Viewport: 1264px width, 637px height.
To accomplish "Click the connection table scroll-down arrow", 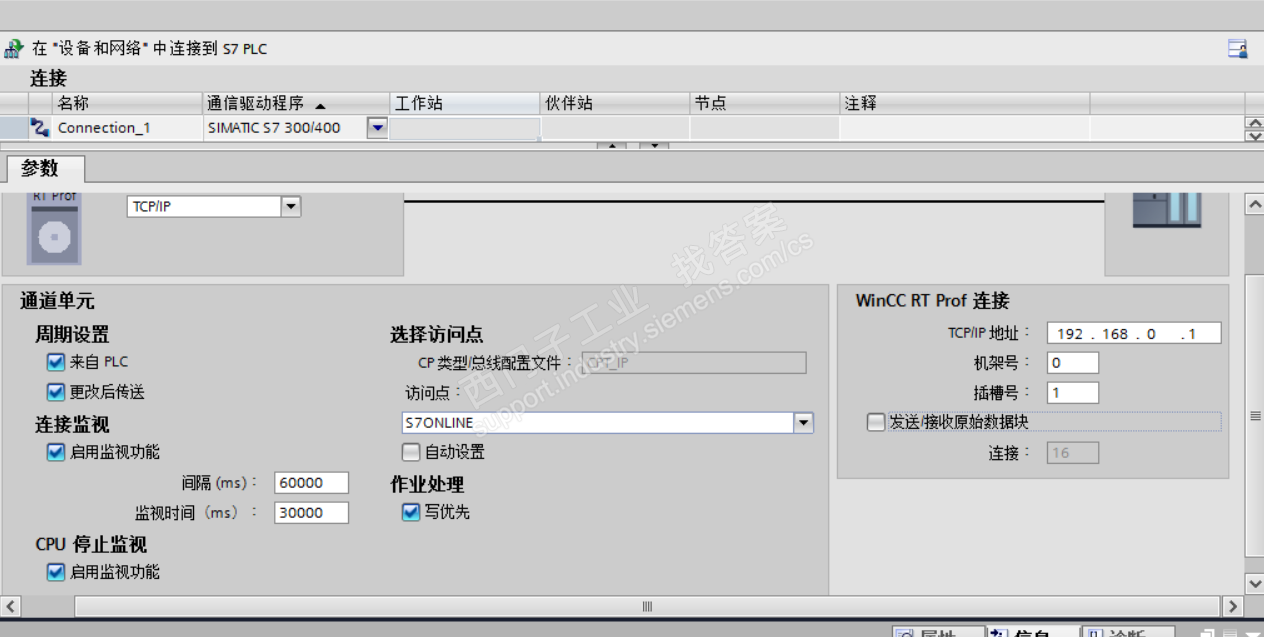I will point(1254,134).
